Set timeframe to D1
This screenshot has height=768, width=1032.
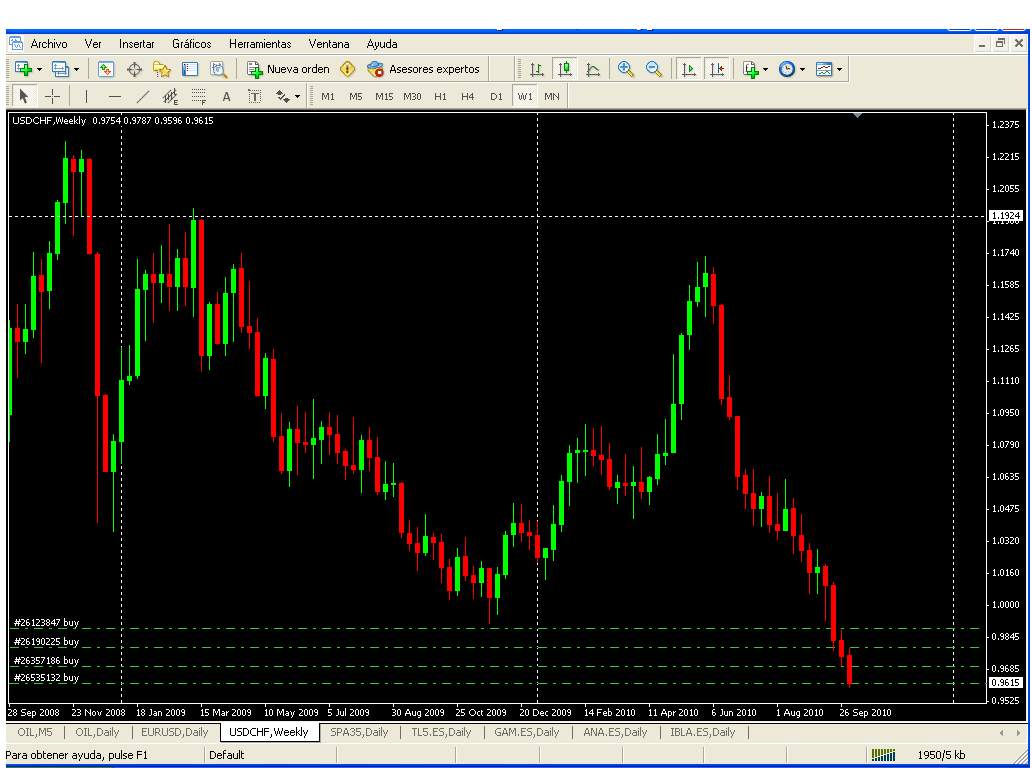496,97
